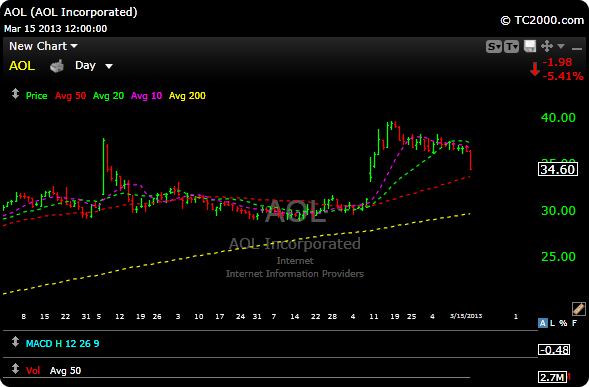This screenshot has height=387, width=589.
Task: Click the 34.60 current price box
Action: 558,169
